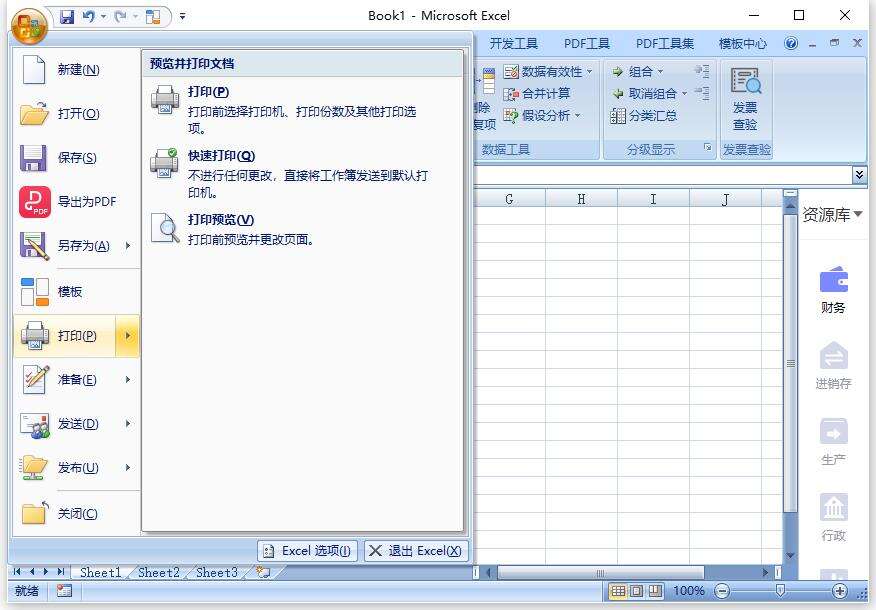Select 打印预览 in the print submenu
The width and height of the screenshot is (876, 610).
[303, 229]
